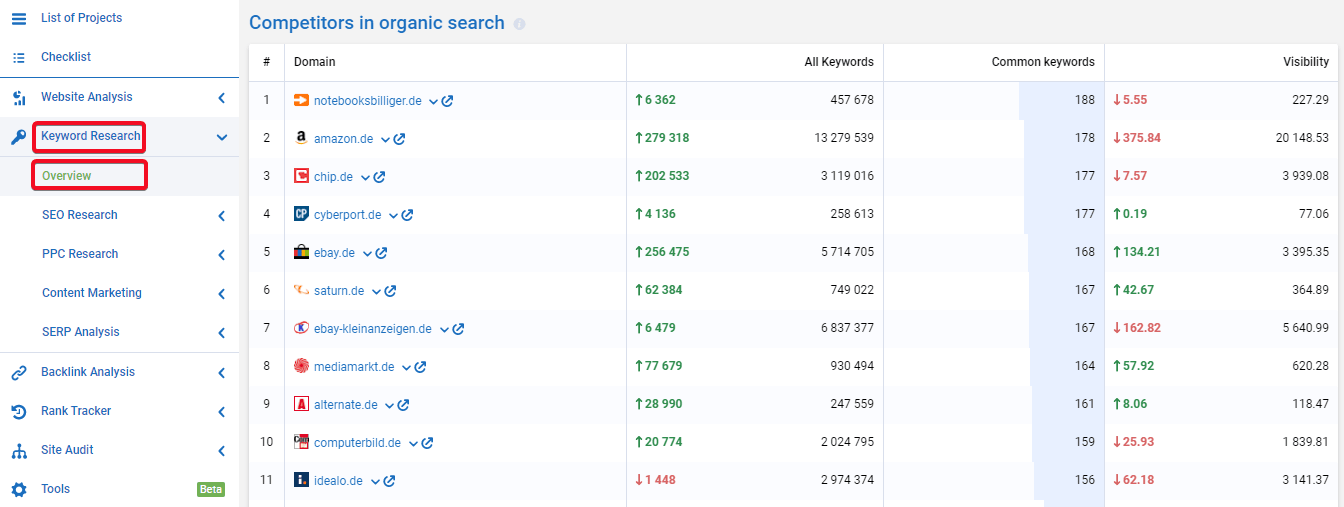This screenshot has width=1344, height=507.
Task: Expand the Backlink Analysis chevron
Action: pyautogui.click(x=221, y=373)
